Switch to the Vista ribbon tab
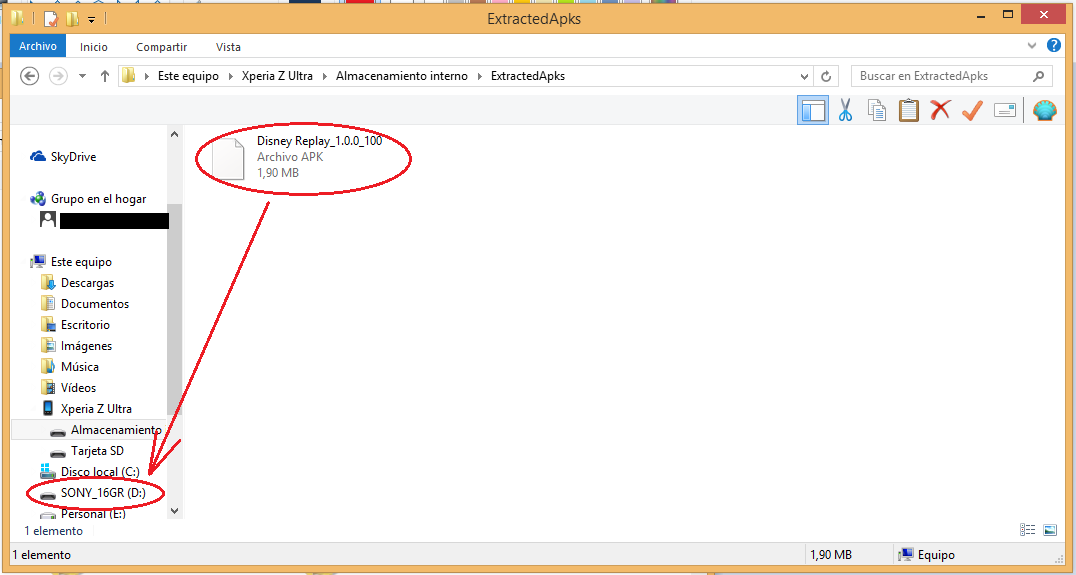 point(228,47)
